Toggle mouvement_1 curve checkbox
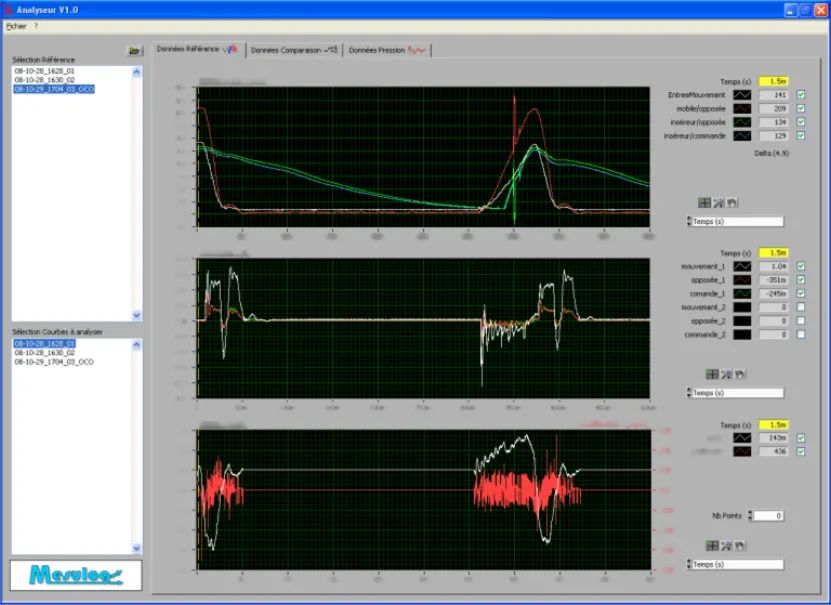The width and height of the screenshot is (831, 605). point(801,266)
